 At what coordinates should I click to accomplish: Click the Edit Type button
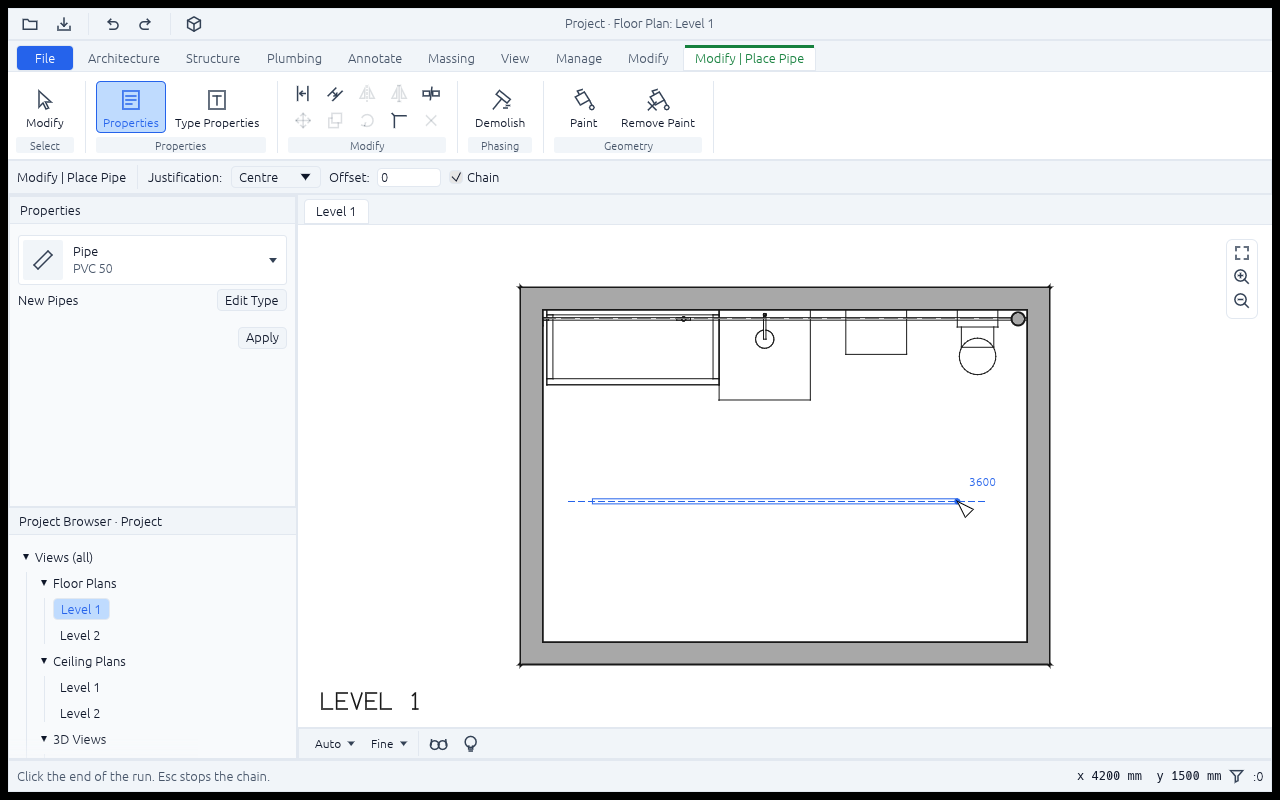pyautogui.click(x=252, y=300)
